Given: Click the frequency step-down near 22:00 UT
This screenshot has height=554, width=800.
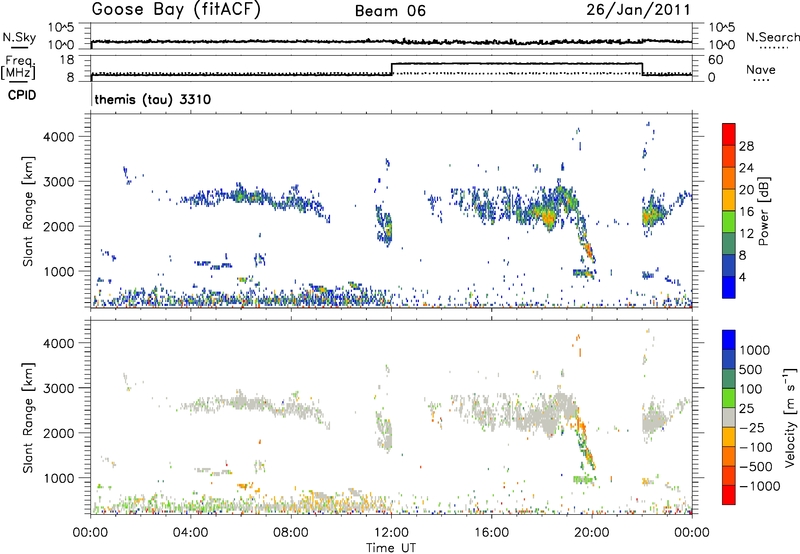Looking at the screenshot, I should click(642, 69).
